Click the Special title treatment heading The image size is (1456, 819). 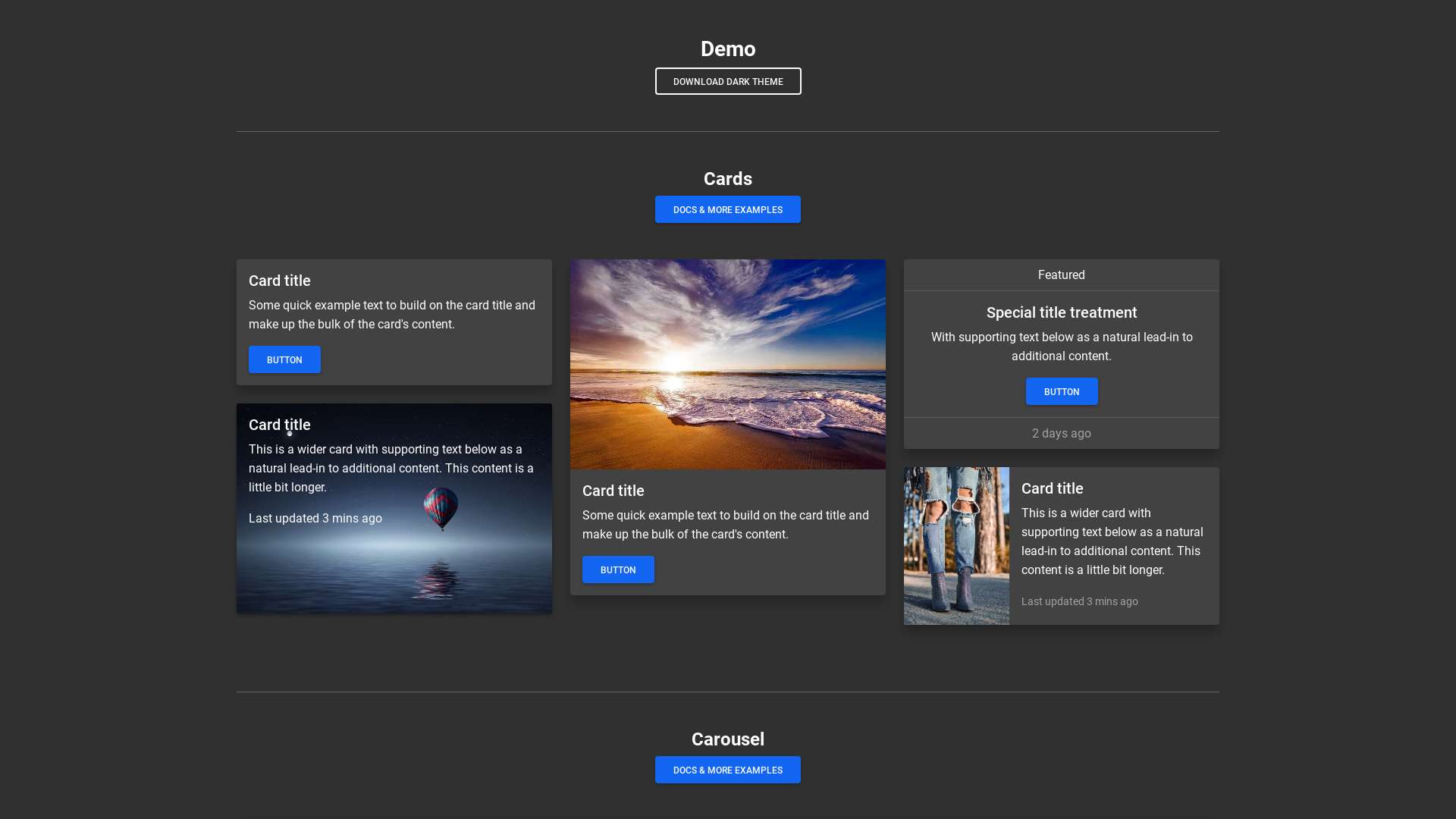(1061, 312)
